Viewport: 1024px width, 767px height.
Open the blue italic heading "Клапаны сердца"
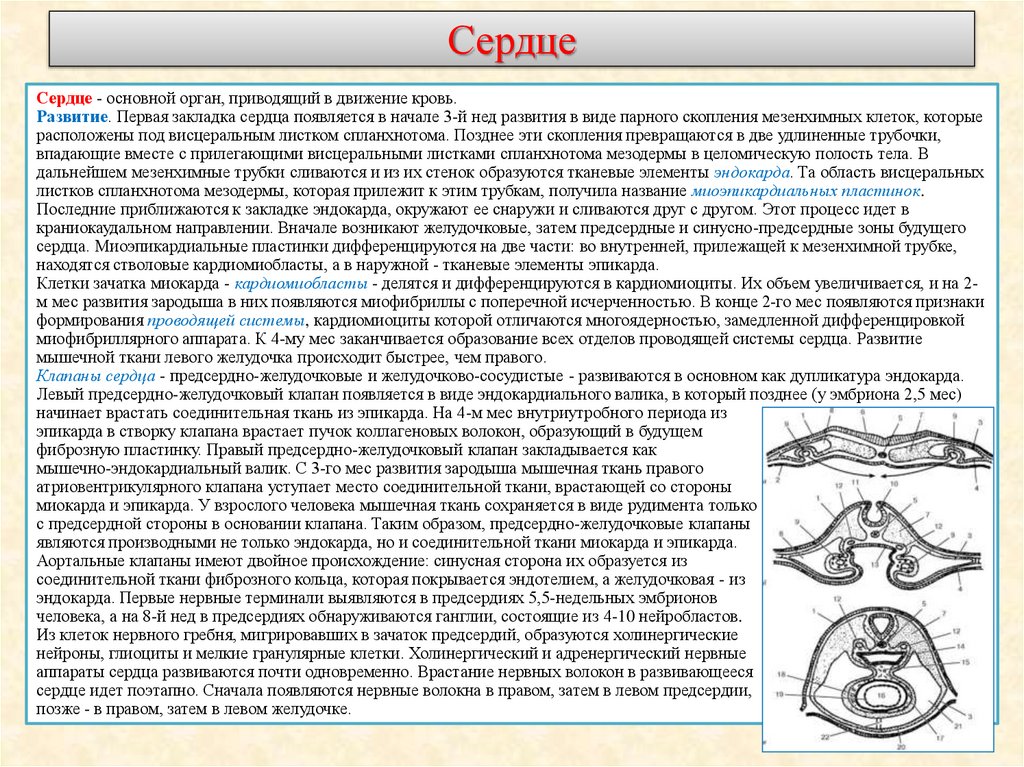96,375
